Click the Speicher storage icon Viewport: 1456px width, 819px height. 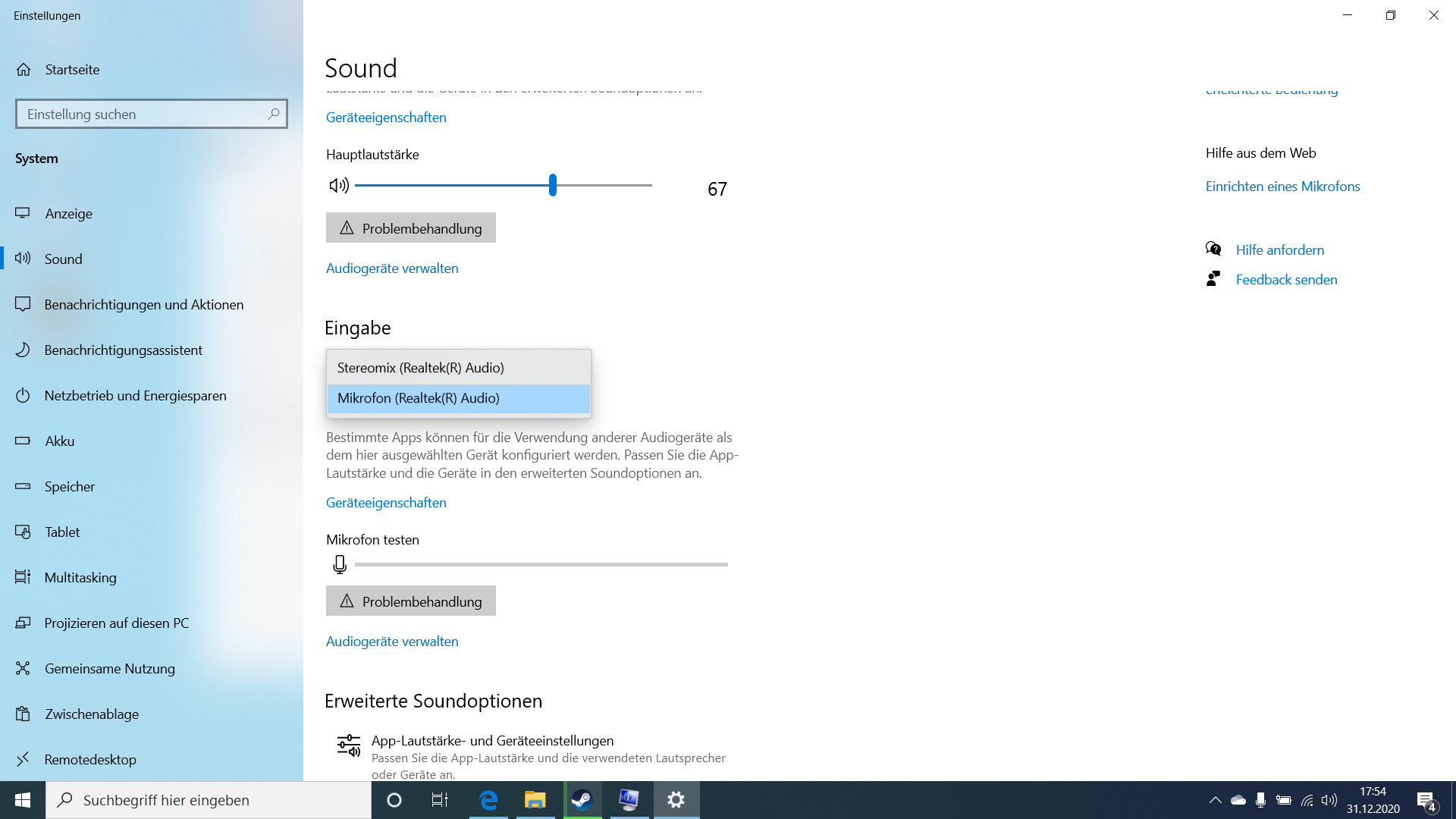(x=23, y=486)
